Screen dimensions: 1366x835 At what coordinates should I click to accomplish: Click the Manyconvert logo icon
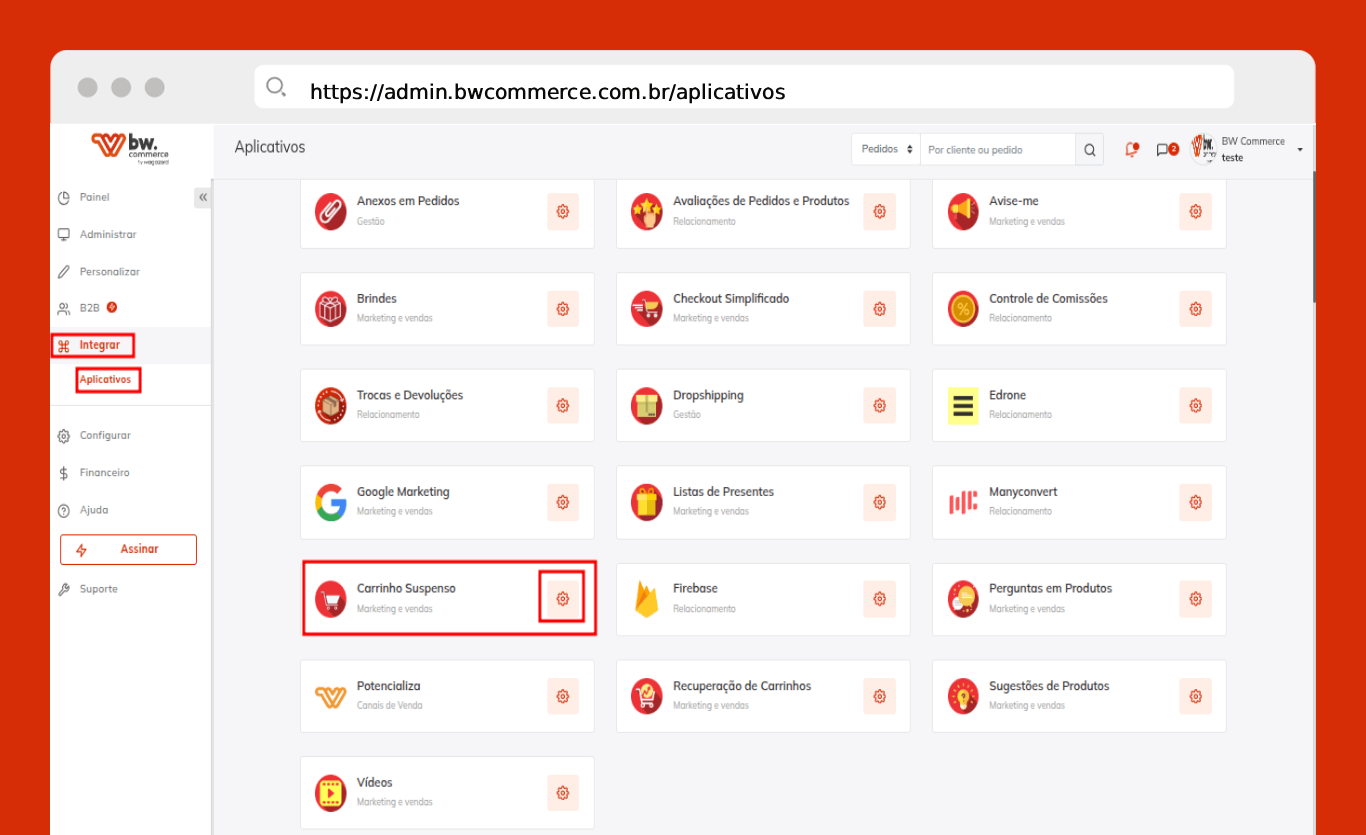point(963,502)
